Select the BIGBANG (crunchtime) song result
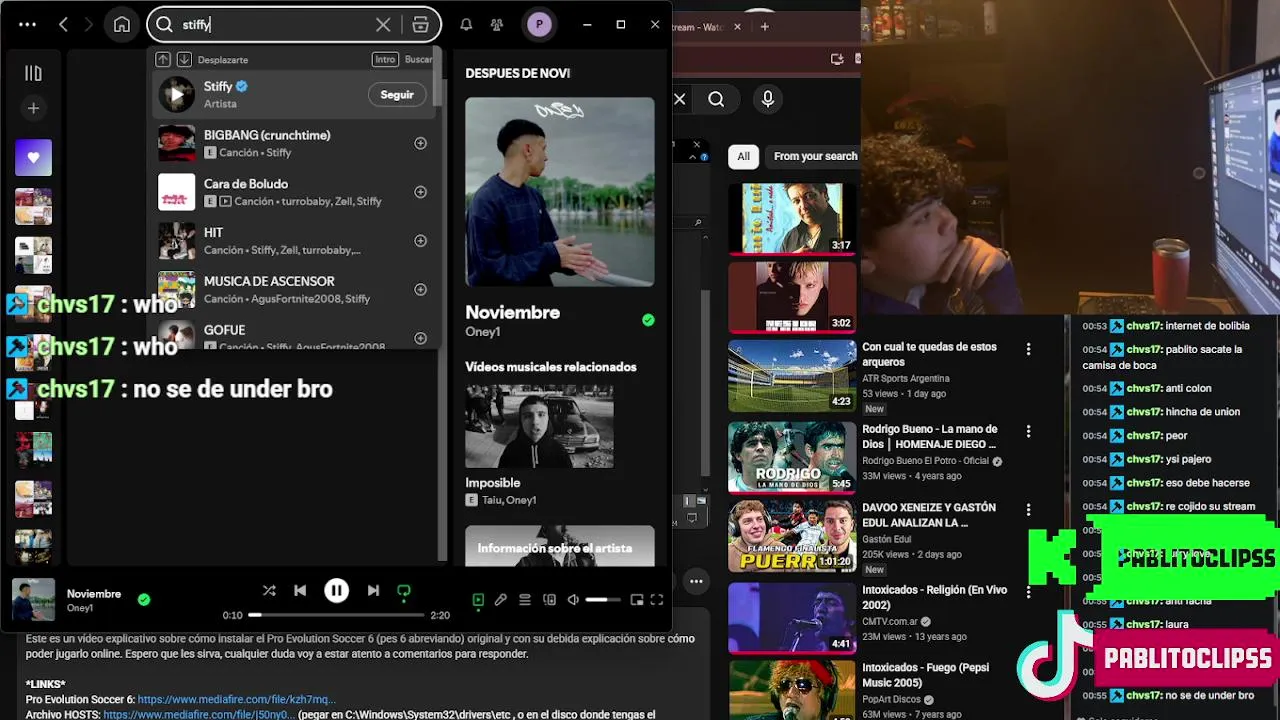This screenshot has width=1280, height=720. point(294,143)
